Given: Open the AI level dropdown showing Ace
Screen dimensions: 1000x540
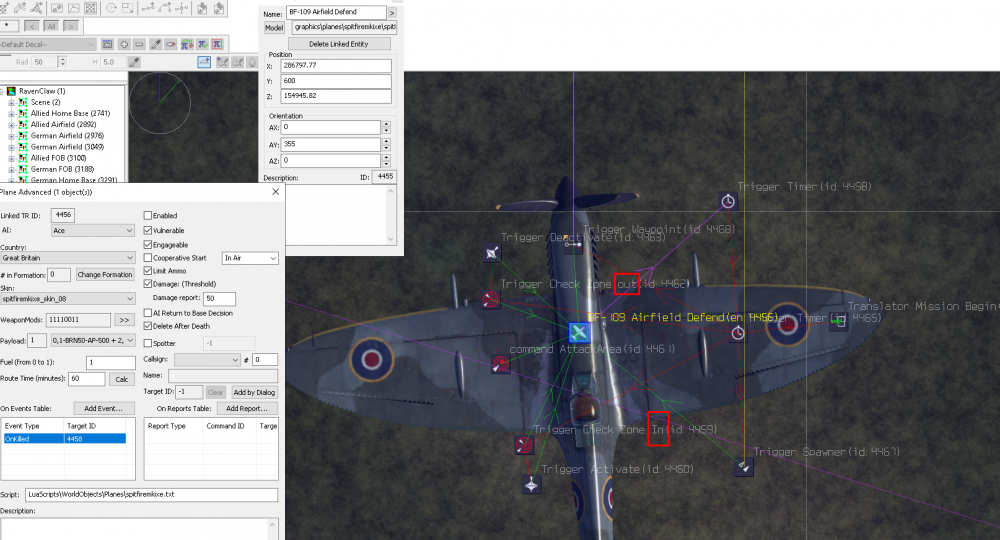Looking at the screenshot, I should pyautogui.click(x=92, y=230).
